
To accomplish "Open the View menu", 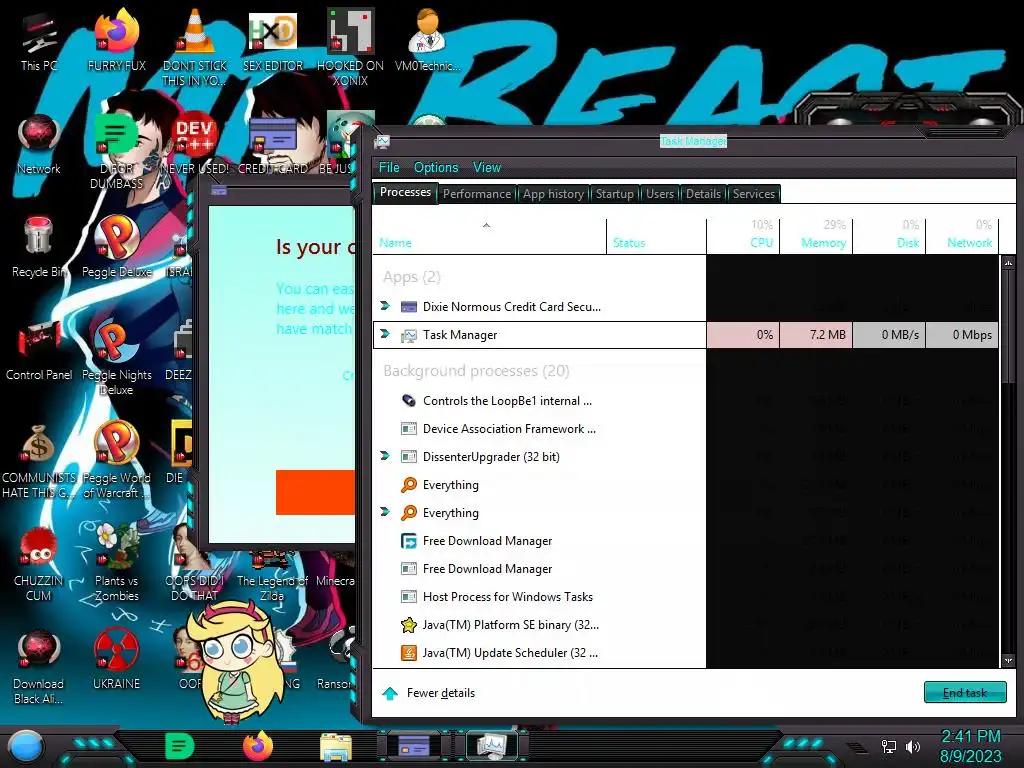I will tap(487, 167).
